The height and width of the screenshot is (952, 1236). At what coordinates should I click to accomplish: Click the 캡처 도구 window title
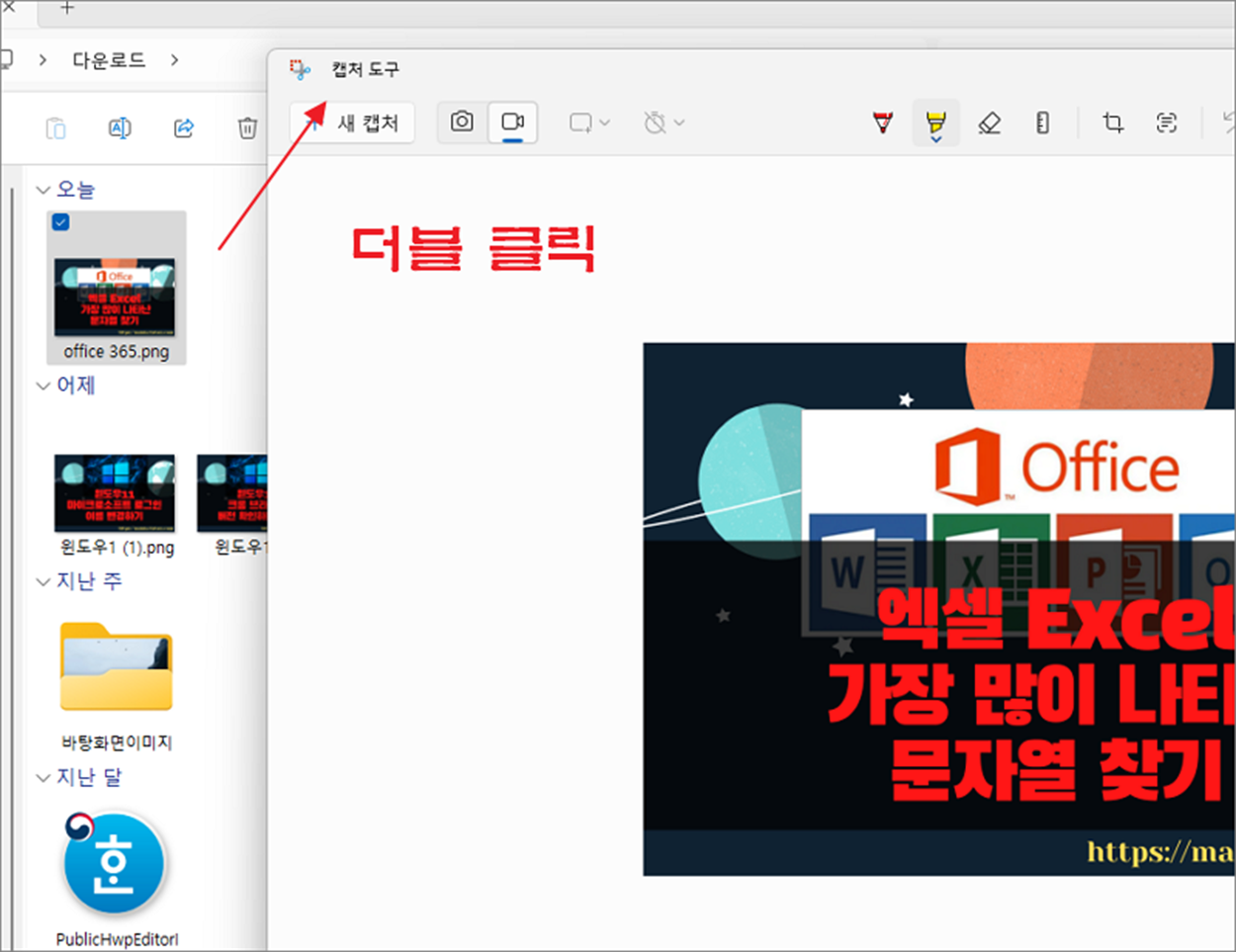pos(365,69)
